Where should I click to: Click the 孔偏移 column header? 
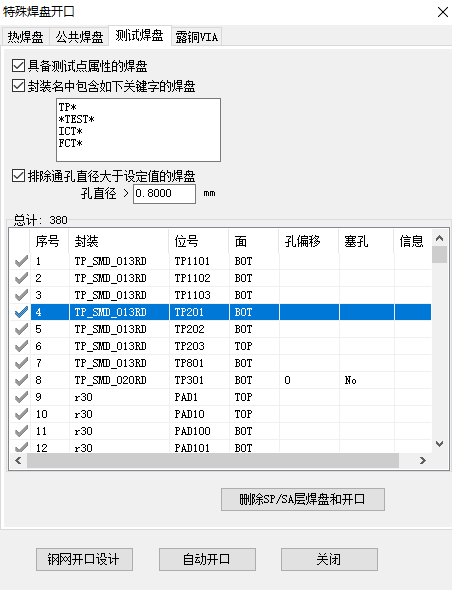point(309,241)
